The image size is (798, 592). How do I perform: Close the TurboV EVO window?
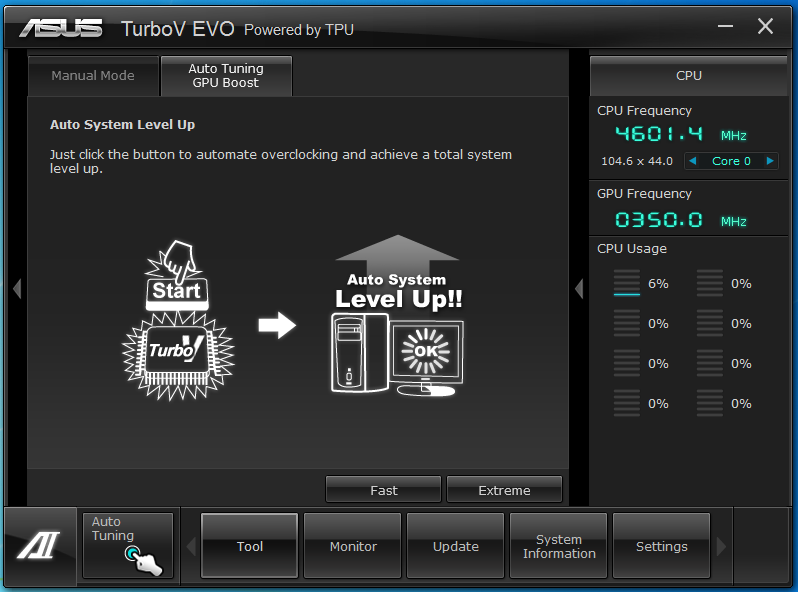pyautogui.click(x=765, y=26)
